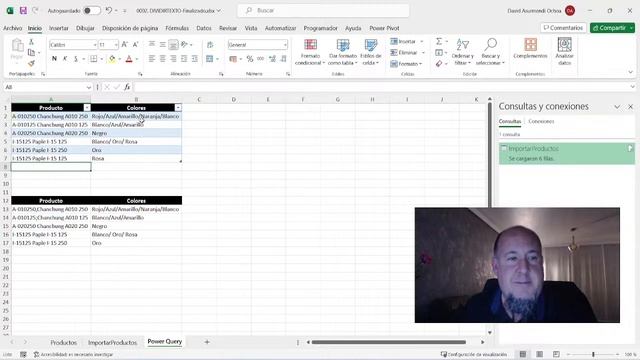Image resolution: width=640 pixels, height=360 pixels.
Task: Switch to the Datos ribbon tab
Action: tap(204, 28)
